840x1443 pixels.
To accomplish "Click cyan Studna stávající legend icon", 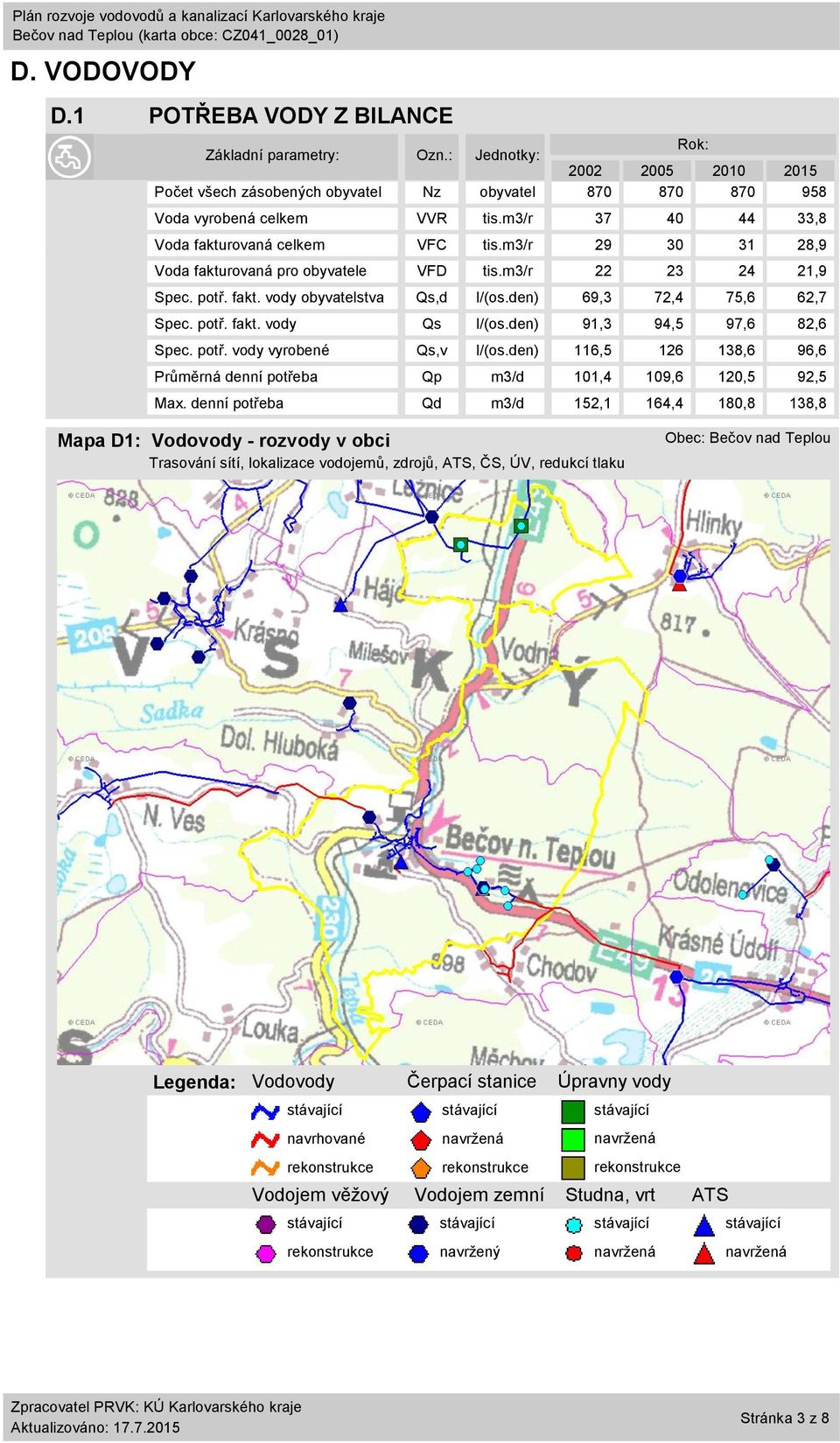I will (574, 1225).
